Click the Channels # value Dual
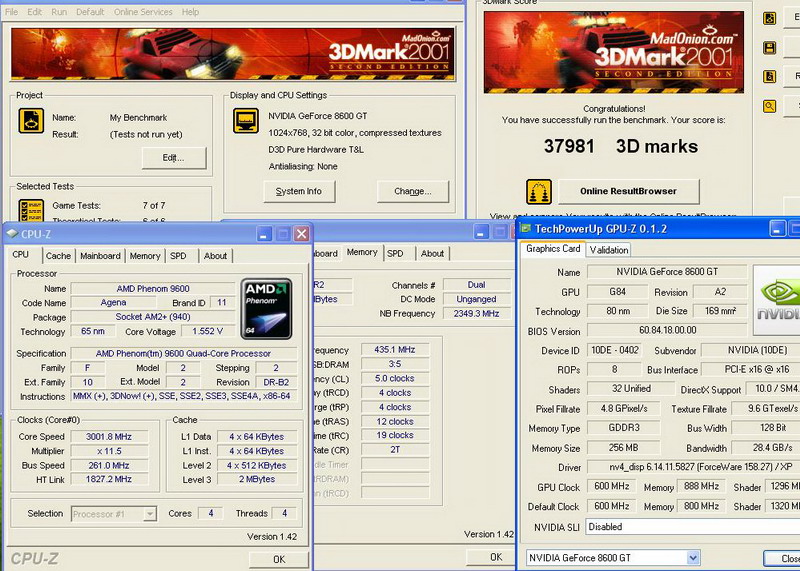Viewport: 800px width, 571px height. click(476, 285)
